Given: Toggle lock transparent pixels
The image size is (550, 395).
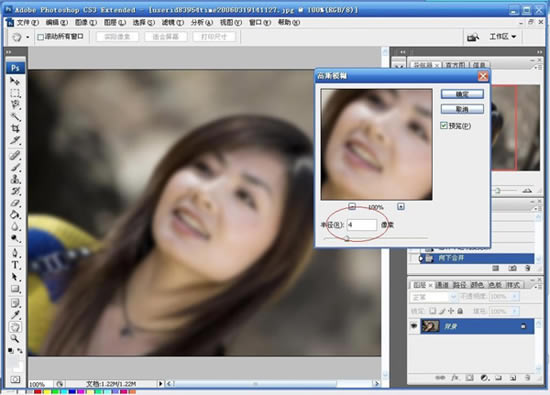Looking at the screenshot, I should click(433, 311).
